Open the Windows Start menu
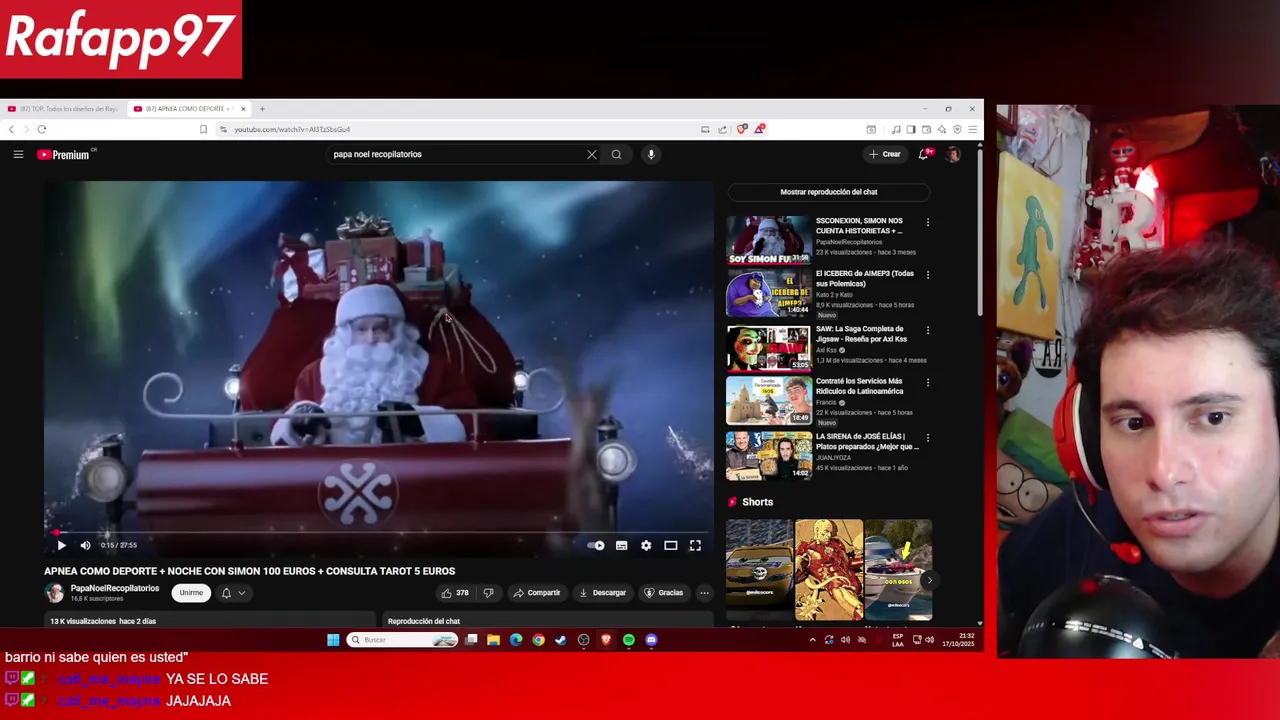 (x=333, y=640)
